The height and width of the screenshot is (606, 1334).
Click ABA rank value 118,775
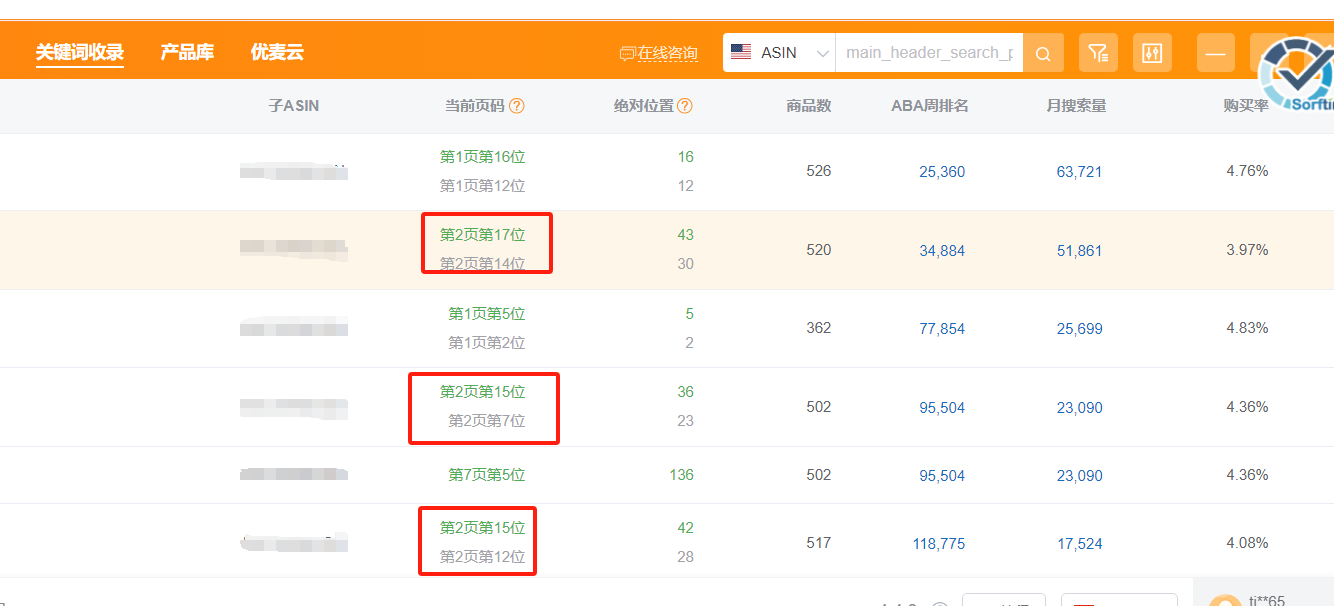(x=938, y=544)
